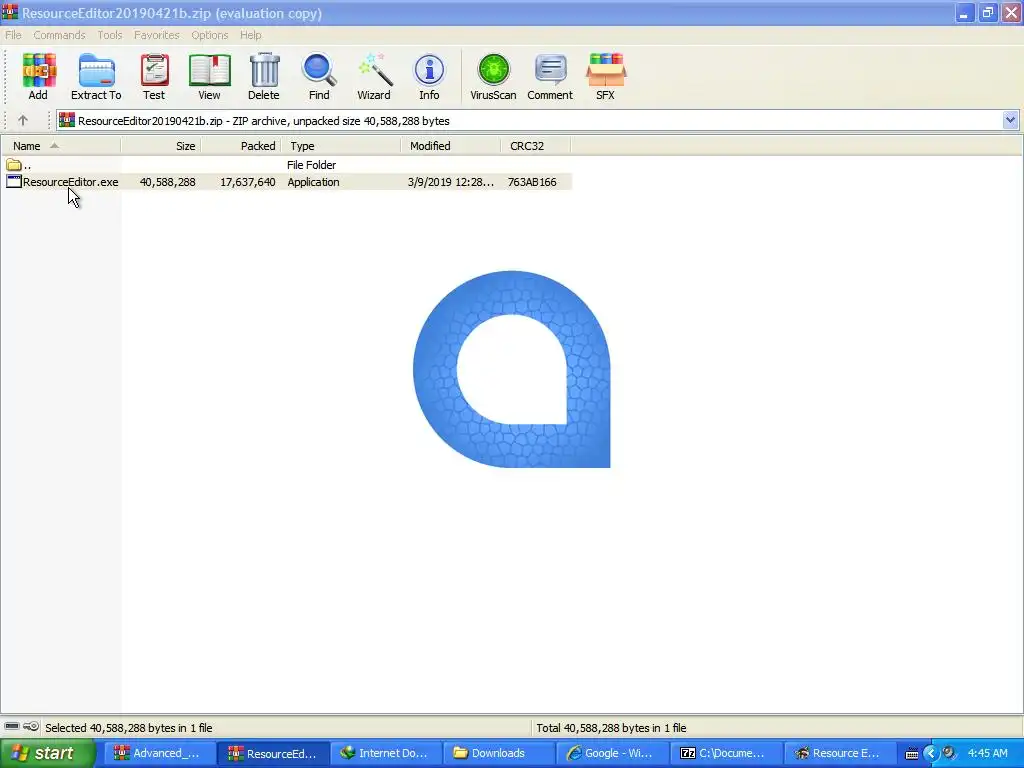Convert archive with SFX tool
The image size is (1024, 768).
click(605, 76)
